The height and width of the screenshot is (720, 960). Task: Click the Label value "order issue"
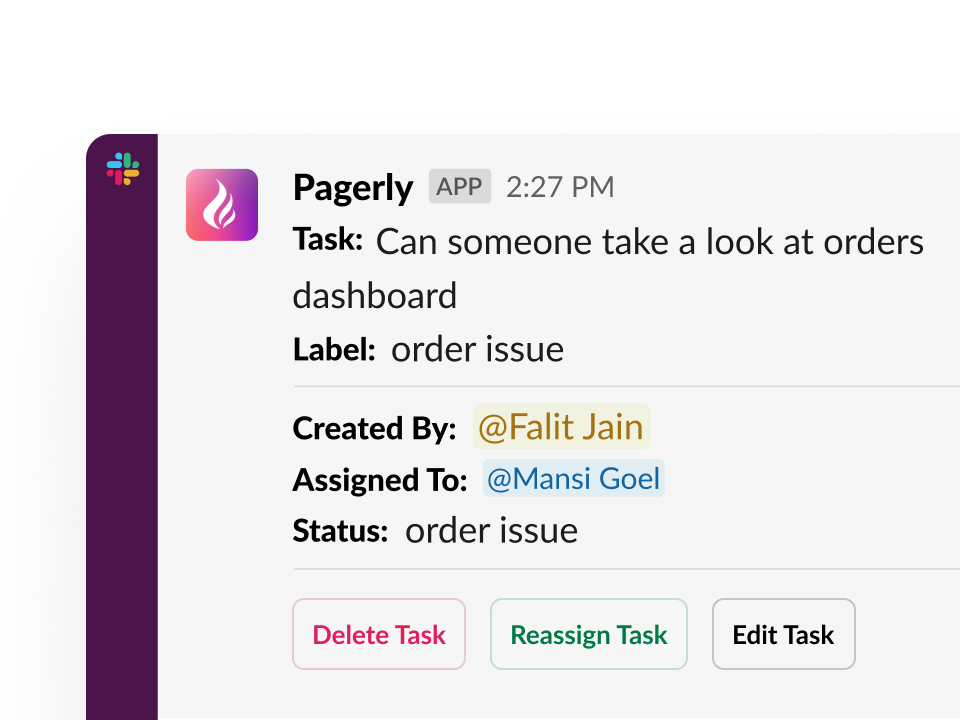[x=477, y=349]
